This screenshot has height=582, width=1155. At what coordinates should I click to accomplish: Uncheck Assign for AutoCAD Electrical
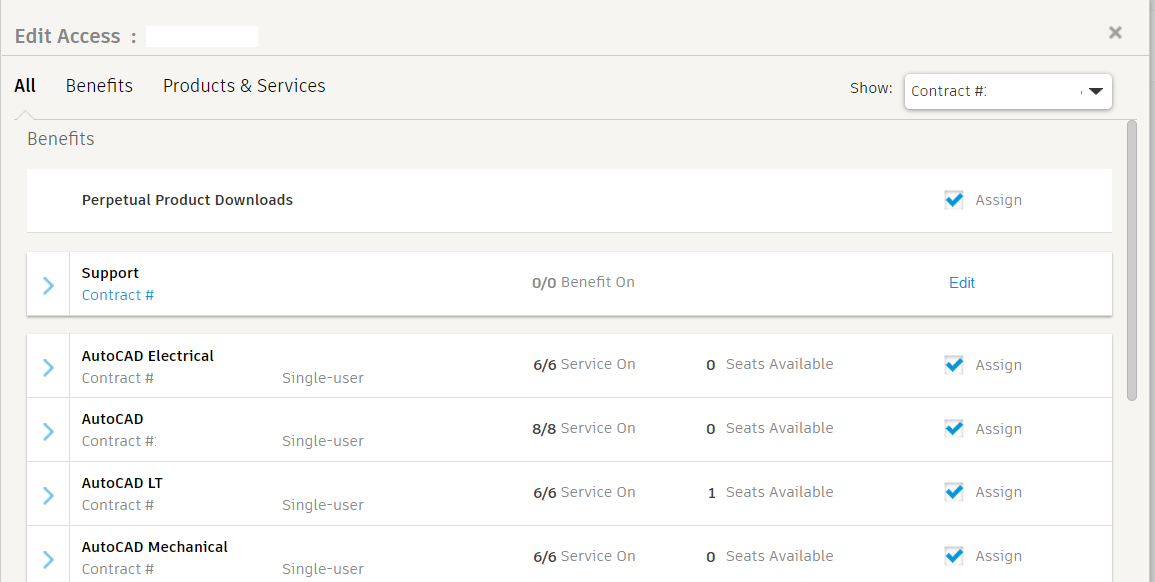pos(954,365)
